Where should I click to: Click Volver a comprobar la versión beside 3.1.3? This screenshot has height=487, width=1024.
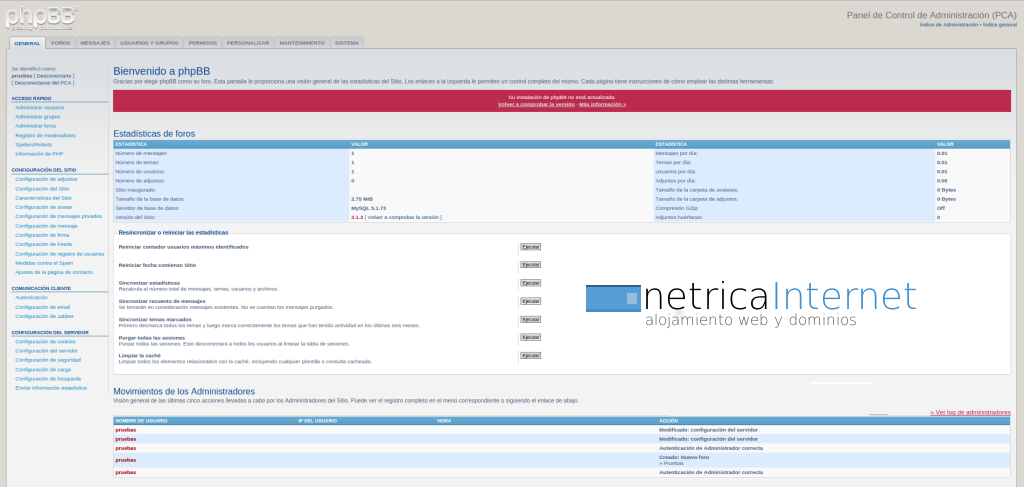tap(403, 217)
